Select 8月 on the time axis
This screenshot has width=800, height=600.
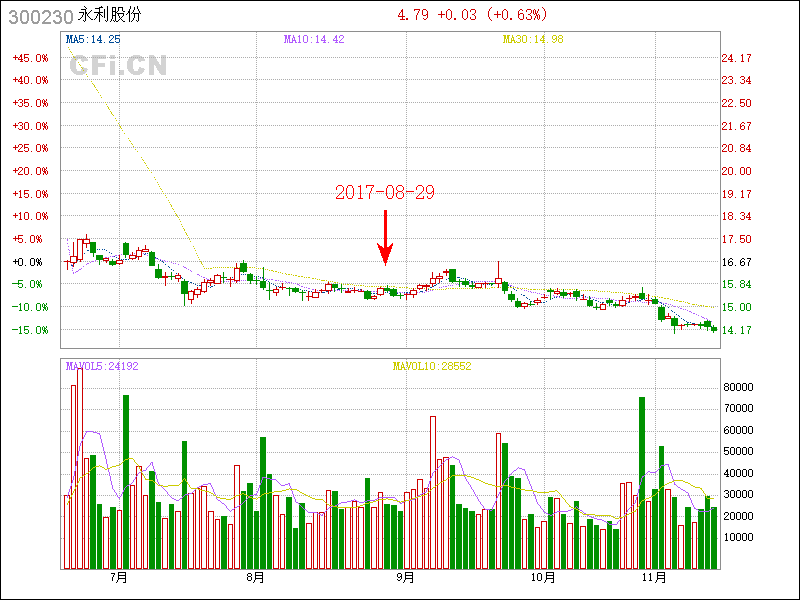255,577
